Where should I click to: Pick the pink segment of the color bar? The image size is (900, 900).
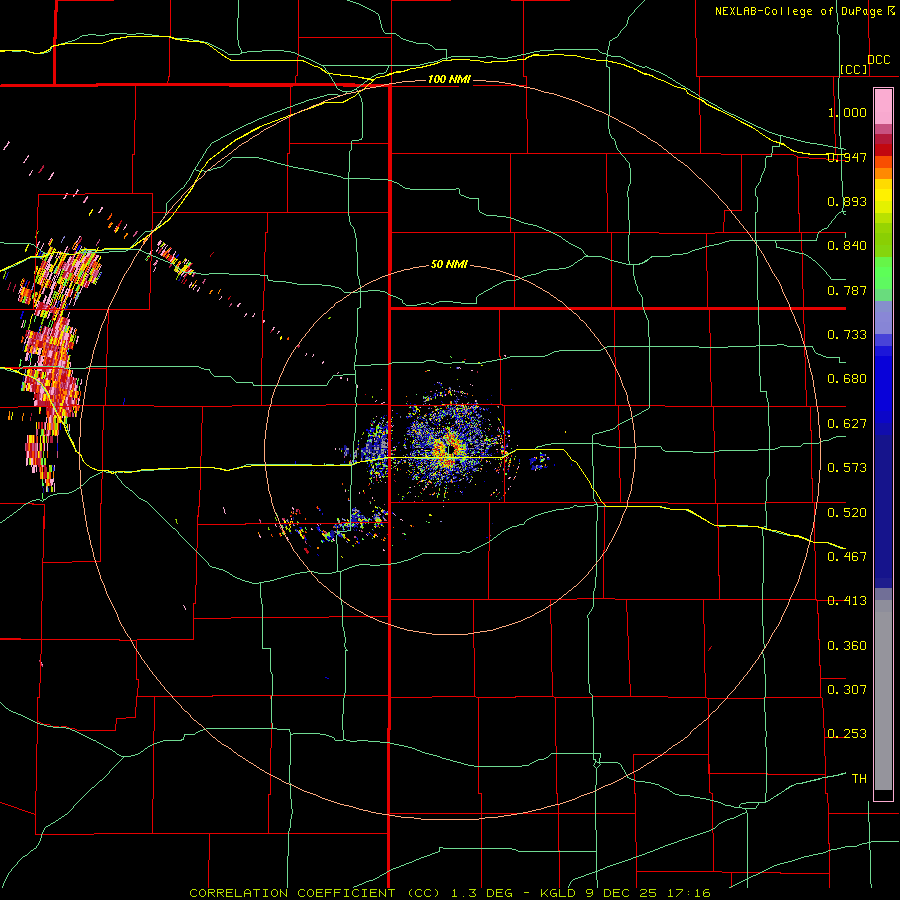pos(883,107)
